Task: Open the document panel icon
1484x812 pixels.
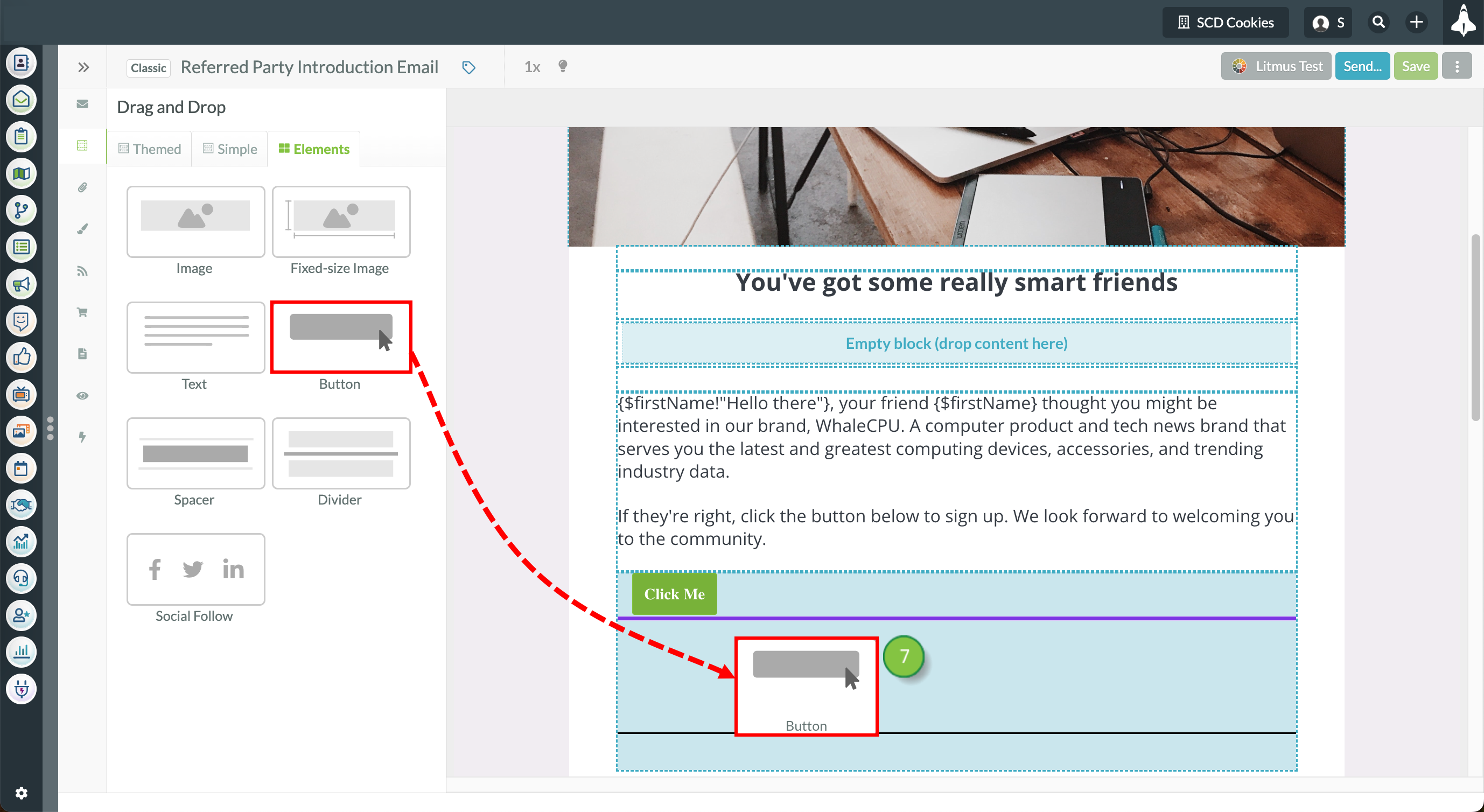Action: click(82, 354)
